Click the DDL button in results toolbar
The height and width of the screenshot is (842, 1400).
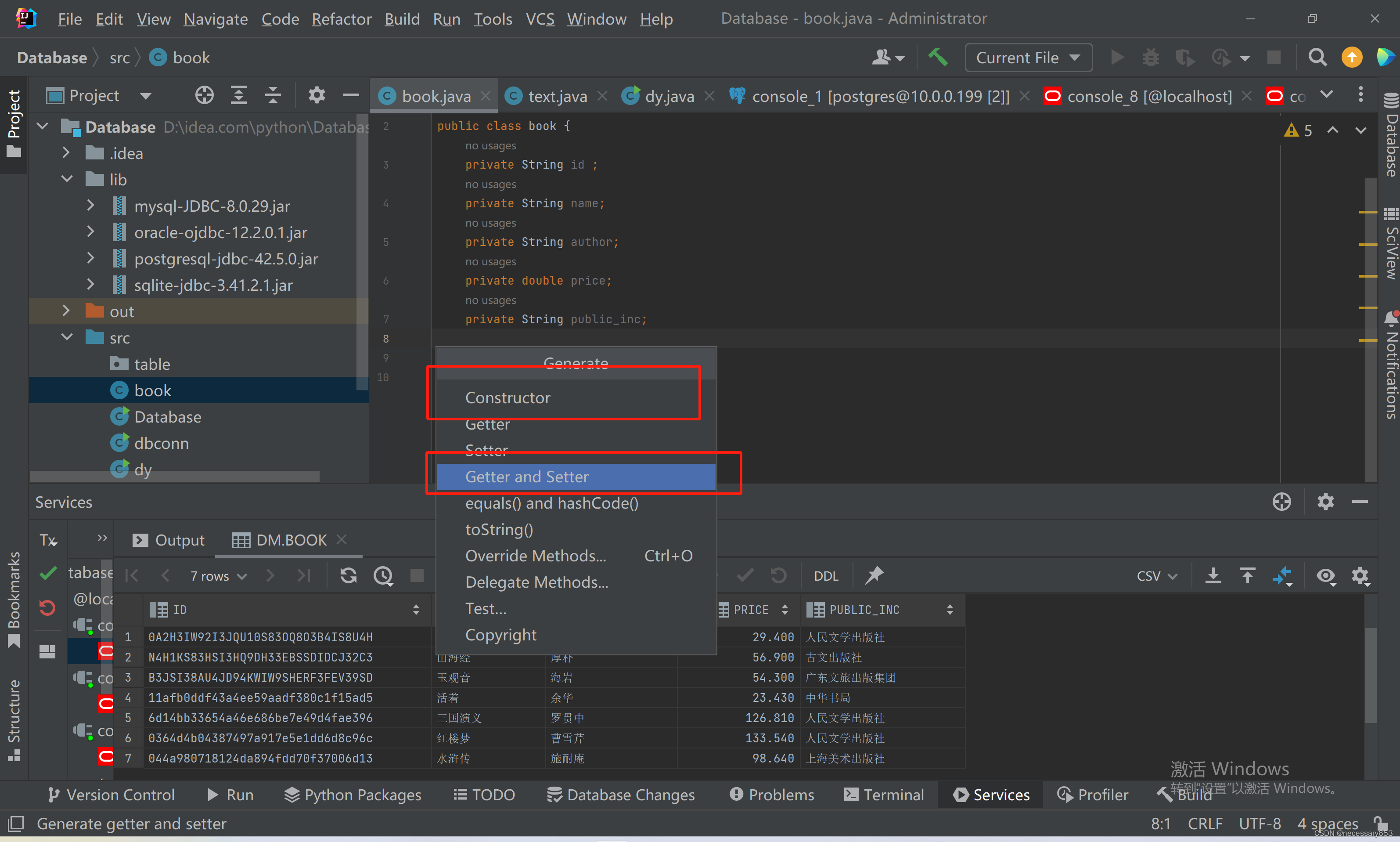(x=826, y=575)
